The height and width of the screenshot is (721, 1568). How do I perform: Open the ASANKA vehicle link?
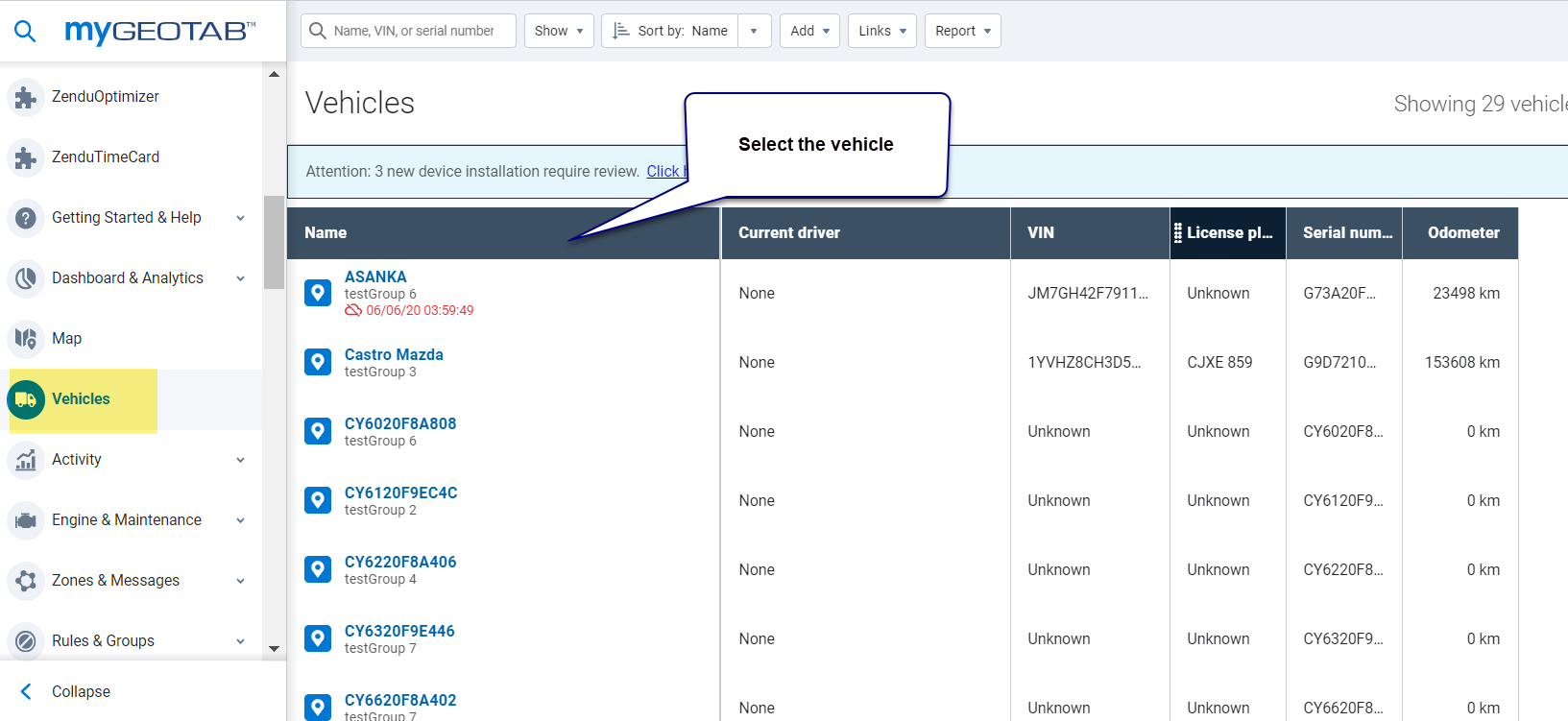click(x=375, y=276)
